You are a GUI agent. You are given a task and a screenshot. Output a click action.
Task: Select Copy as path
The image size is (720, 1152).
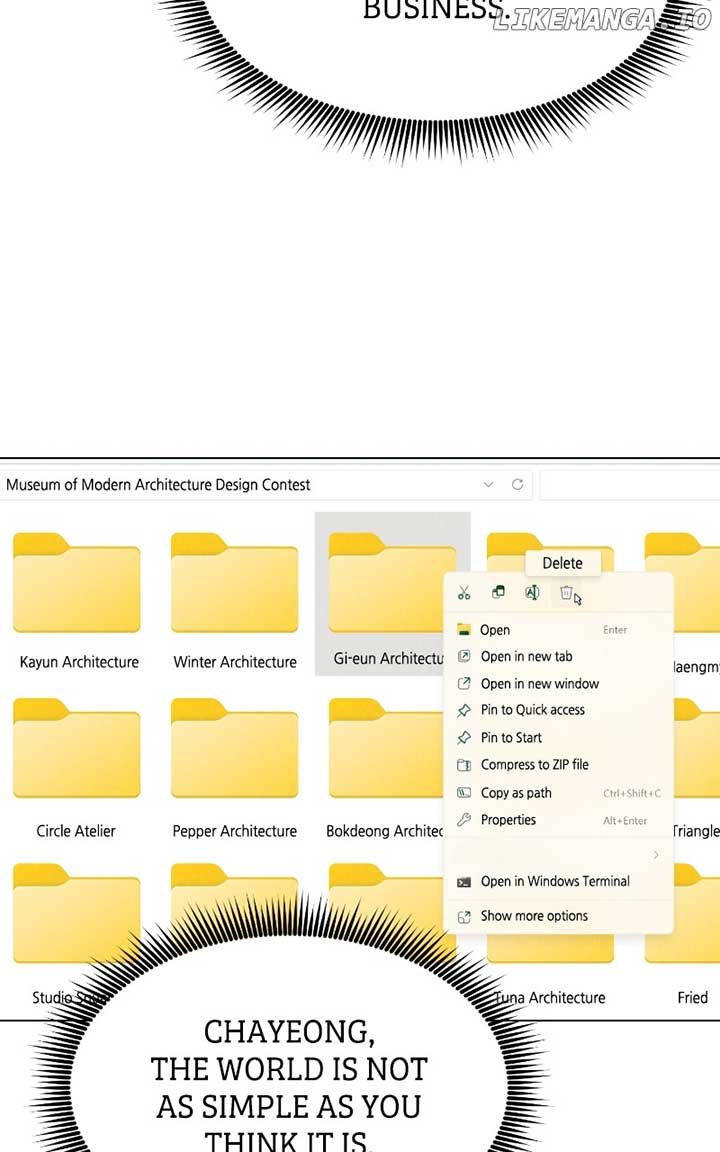pyautogui.click(x=516, y=793)
